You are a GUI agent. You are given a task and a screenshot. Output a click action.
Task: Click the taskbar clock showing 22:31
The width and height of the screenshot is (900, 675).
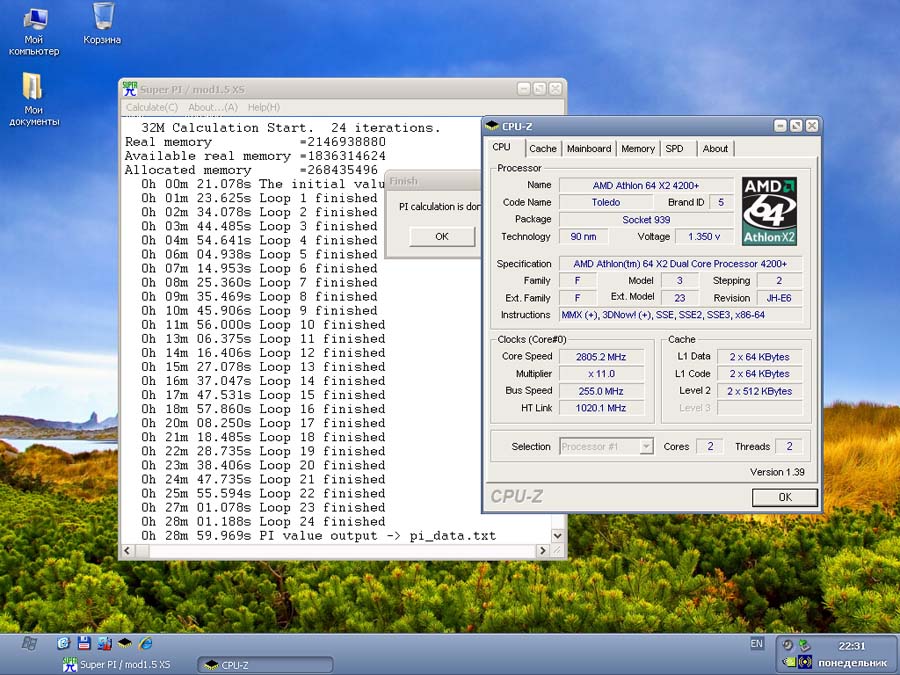852,646
